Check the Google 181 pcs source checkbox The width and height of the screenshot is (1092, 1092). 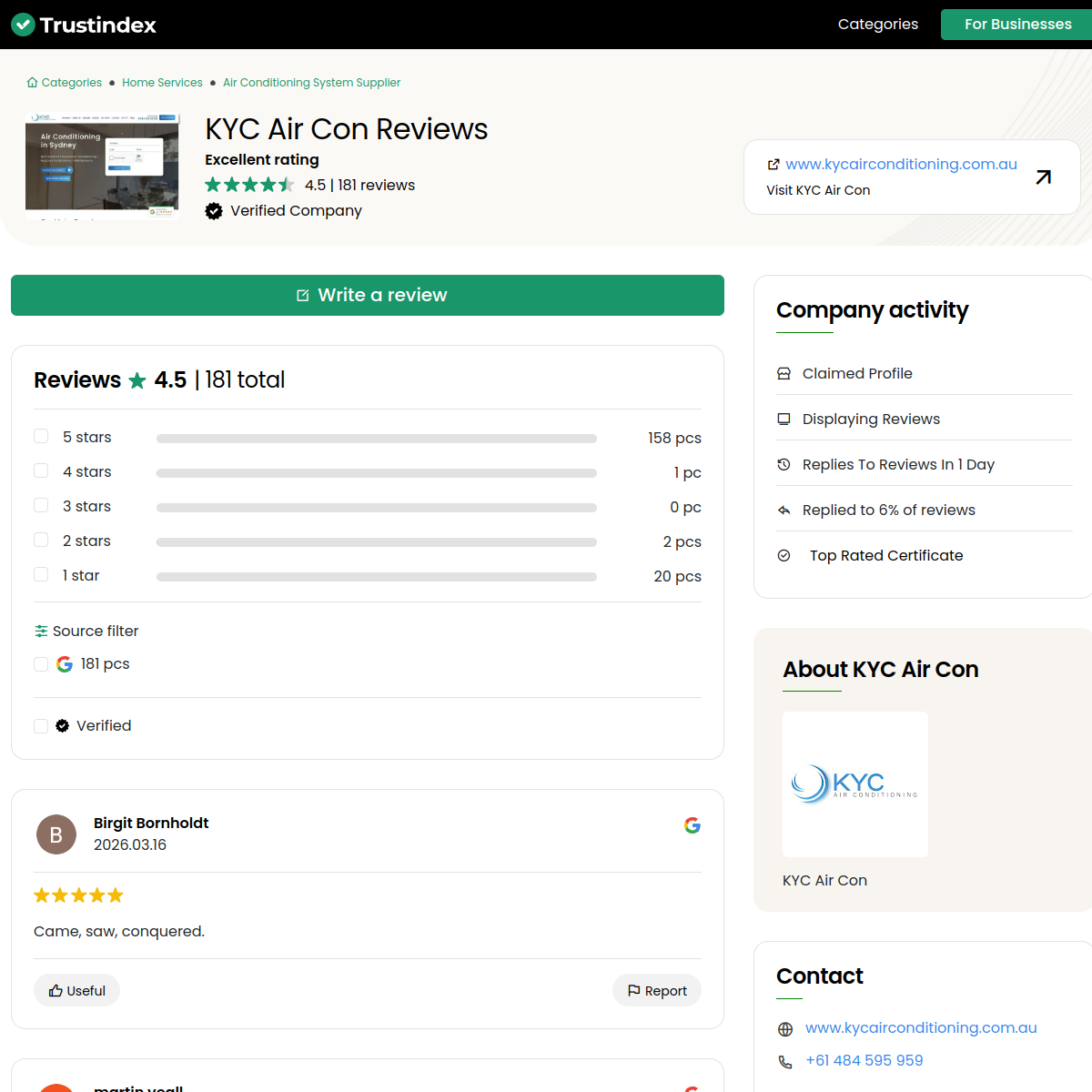pyautogui.click(x=41, y=663)
